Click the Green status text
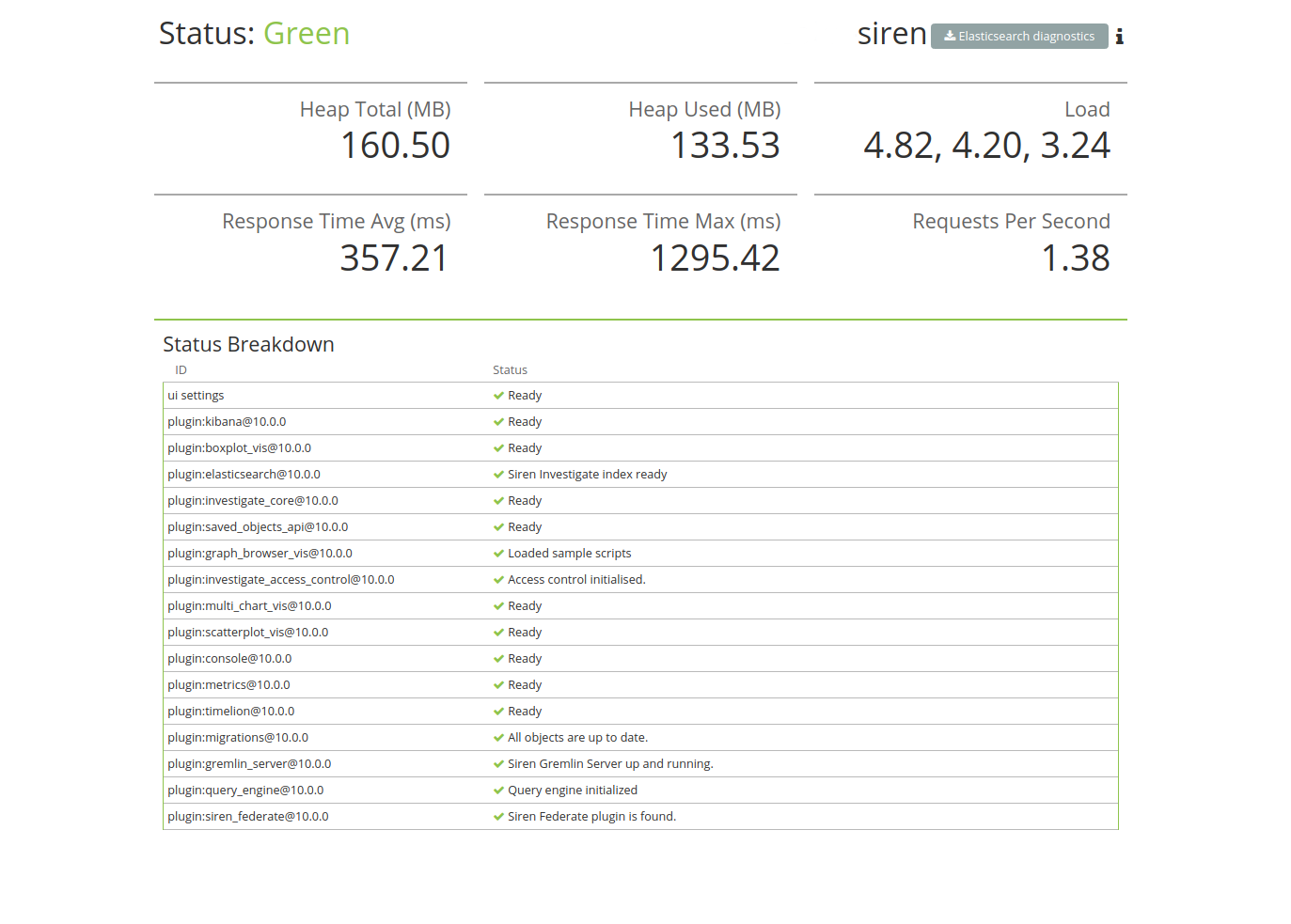Image resolution: width=1291 pixels, height=924 pixels. (307, 33)
